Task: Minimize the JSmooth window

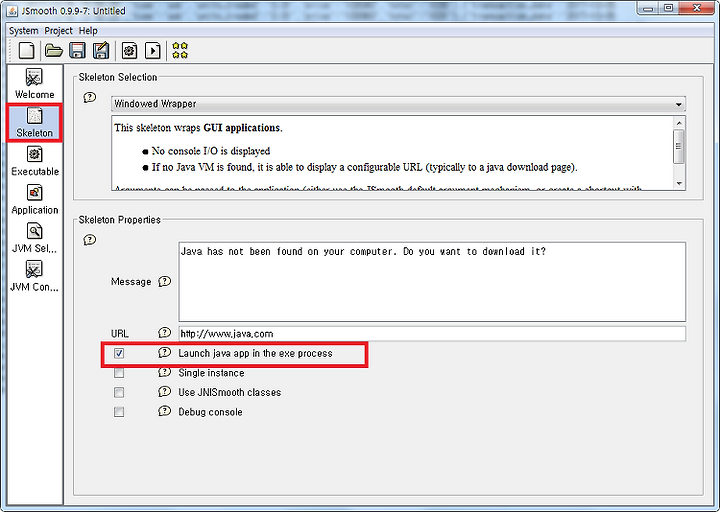Action: tap(648, 9)
